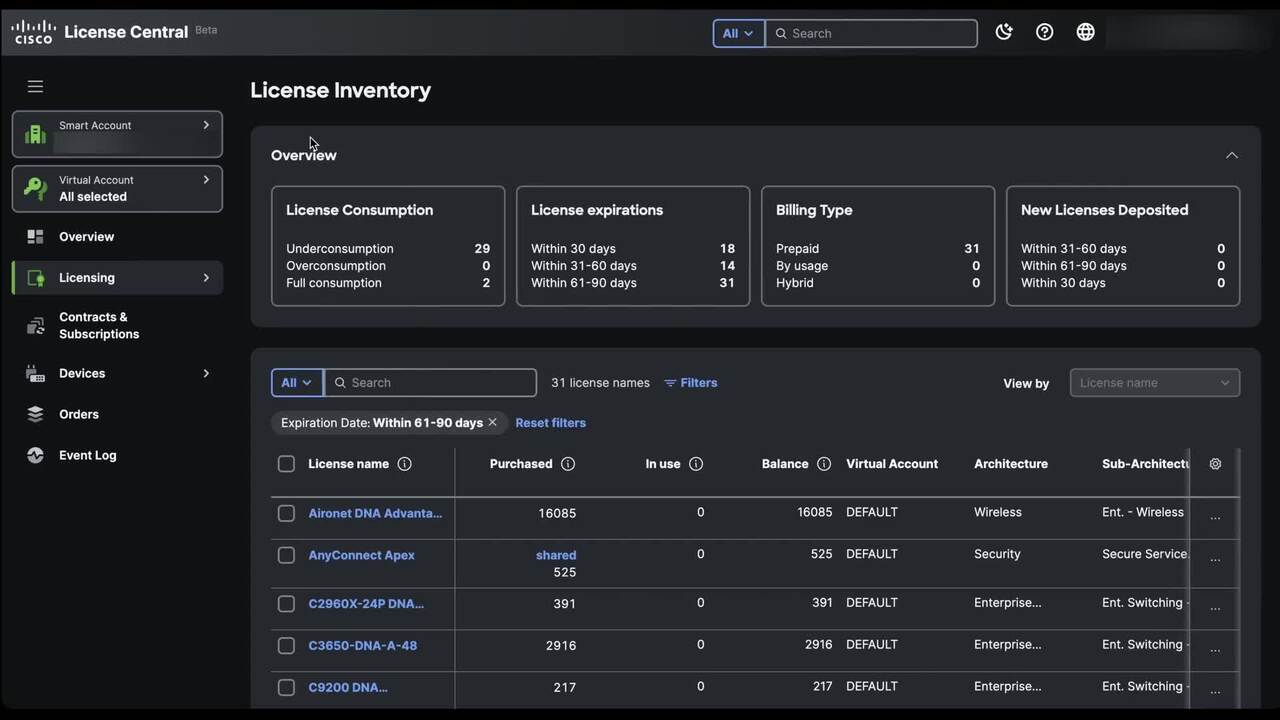Select the Billing Type overview card
Viewport: 1280px width, 720px height.
pyautogui.click(x=878, y=246)
